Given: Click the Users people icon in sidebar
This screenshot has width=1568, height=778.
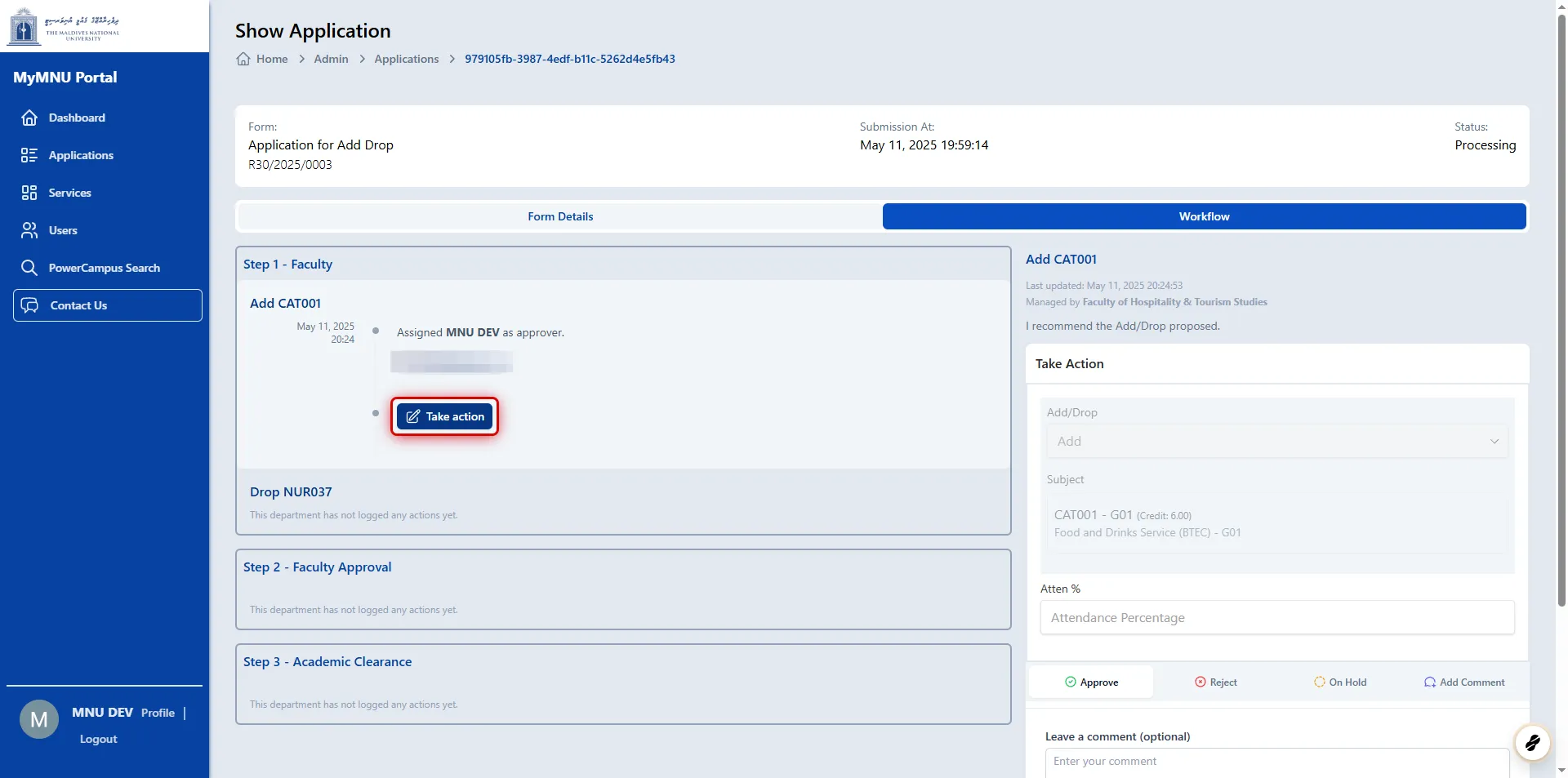Looking at the screenshot, I should click(x=29, y=230).
